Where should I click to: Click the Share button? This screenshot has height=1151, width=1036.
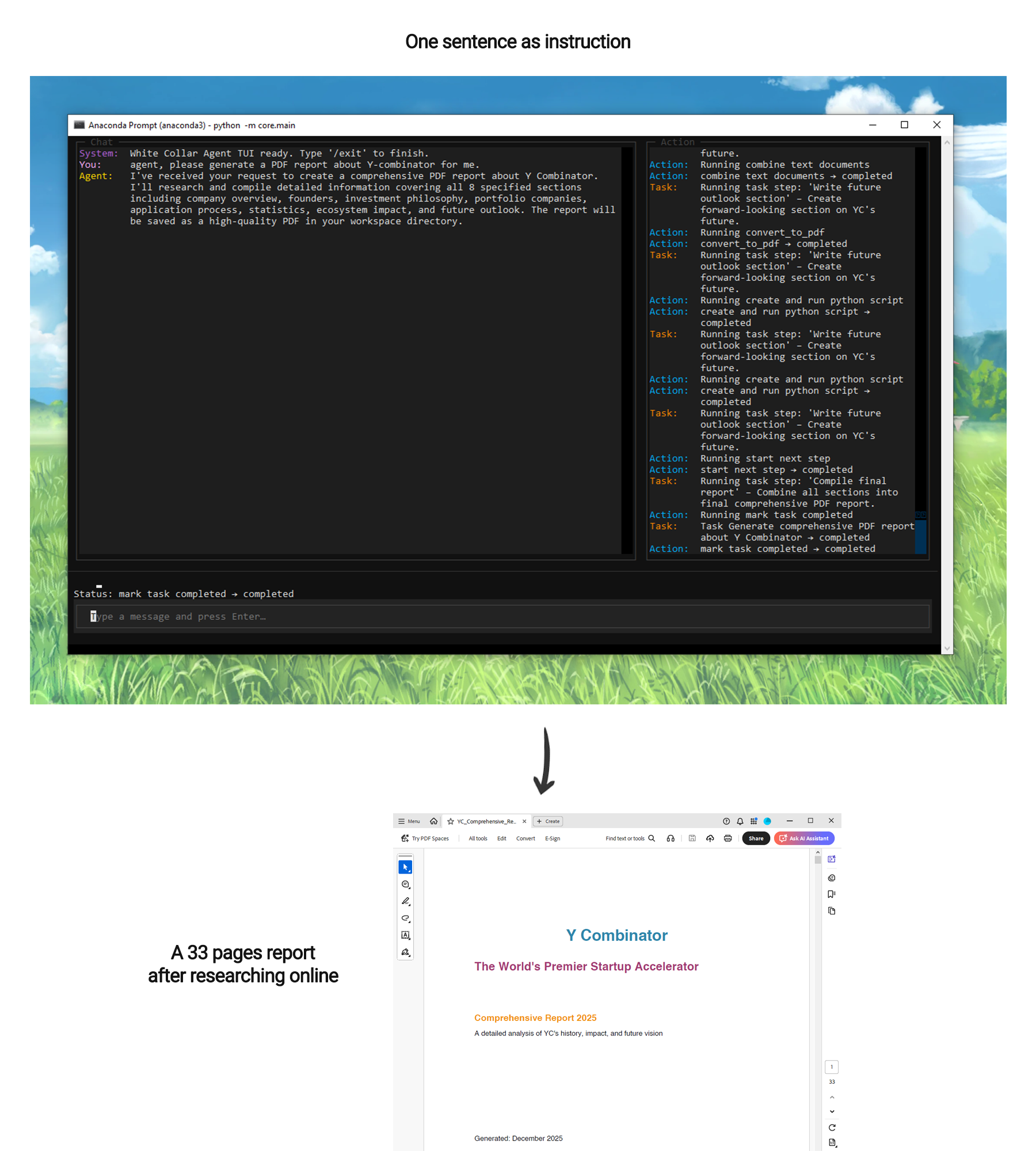pyautogui.click(x=756, y=839)
